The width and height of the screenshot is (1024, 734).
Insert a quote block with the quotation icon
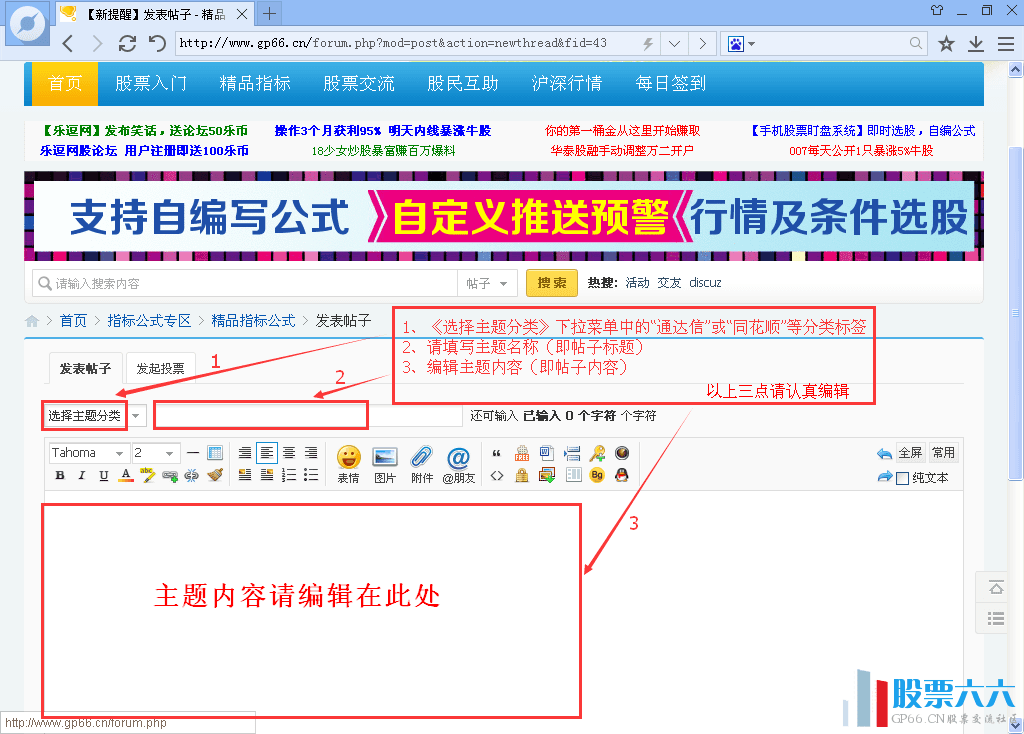[496, 453]
